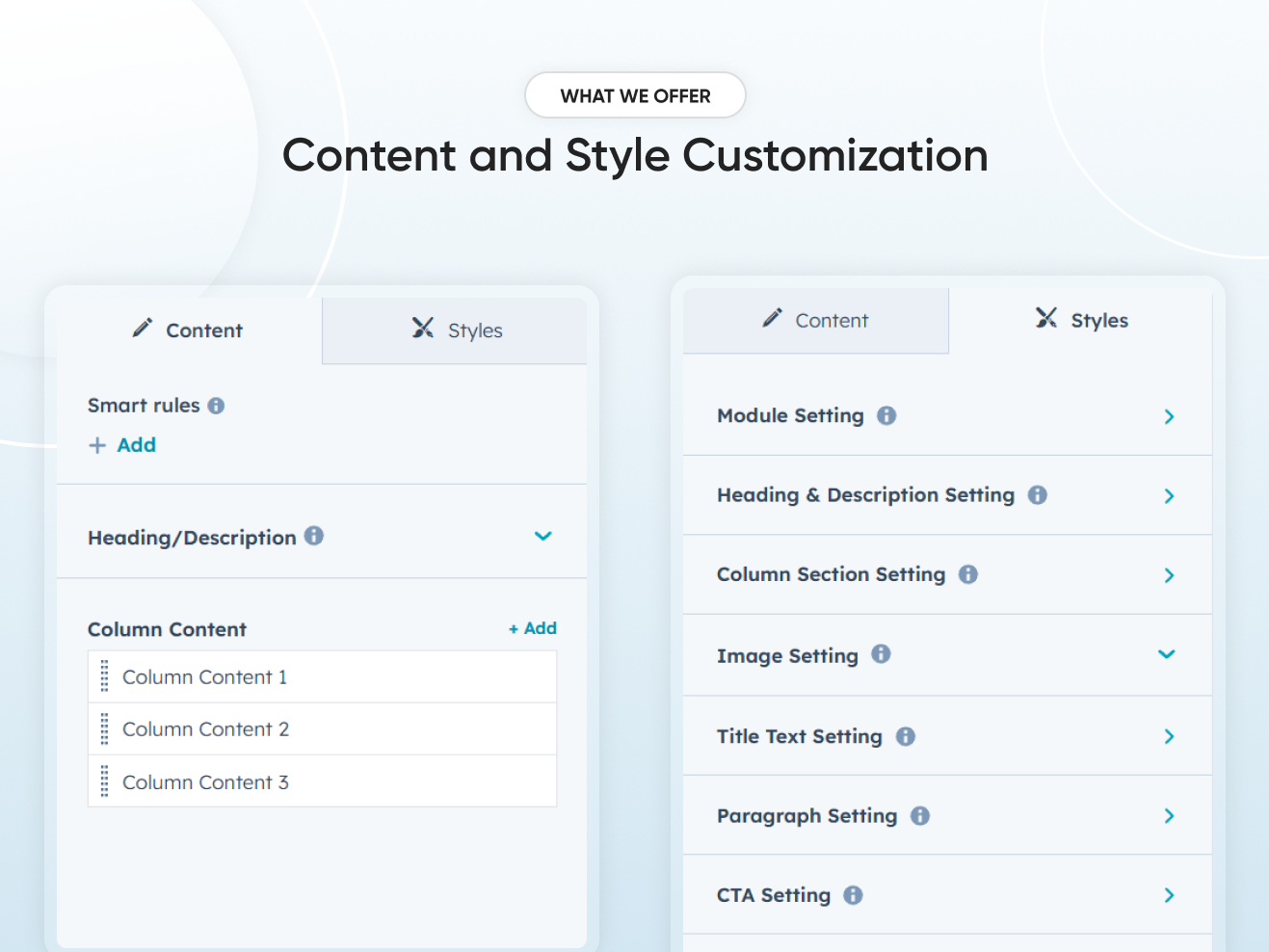Image resolution: width=1269 pixels, height=952 pixels.
Task: Switch to the Content tab in right panel
Action: [815, 320]
